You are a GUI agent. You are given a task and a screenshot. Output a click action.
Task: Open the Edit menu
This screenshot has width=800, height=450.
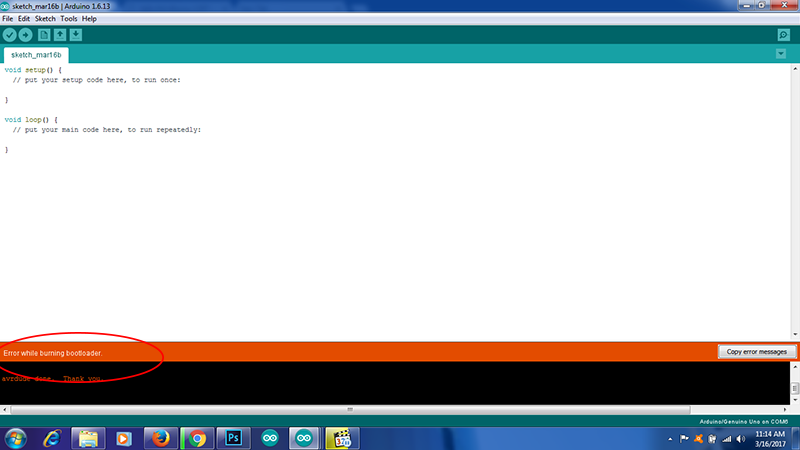pos(24,19)
